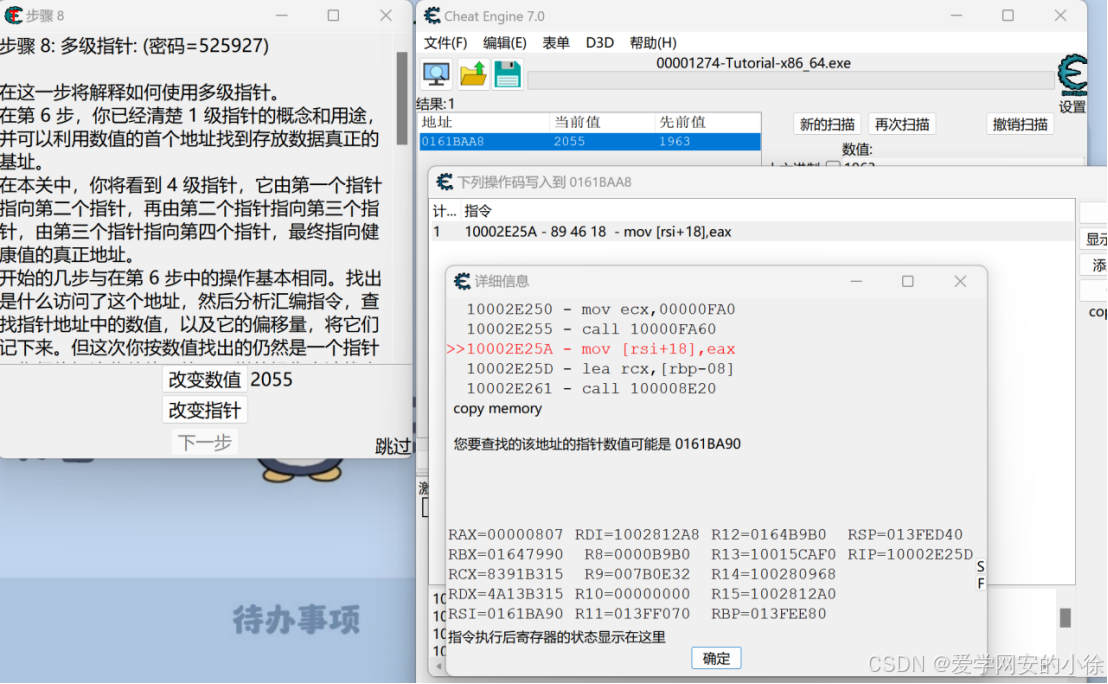Confirm details dialog with 确定
The image size is (1108, 684).
[x=716, y=659]
